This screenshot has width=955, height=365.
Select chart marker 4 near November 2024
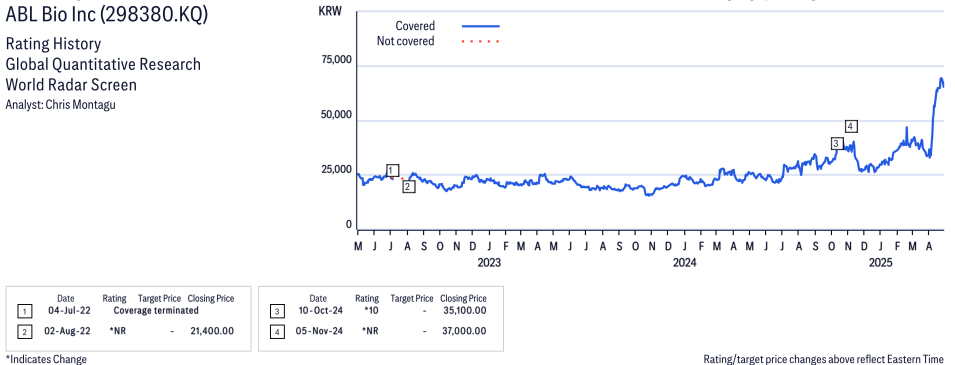point(851,126)
